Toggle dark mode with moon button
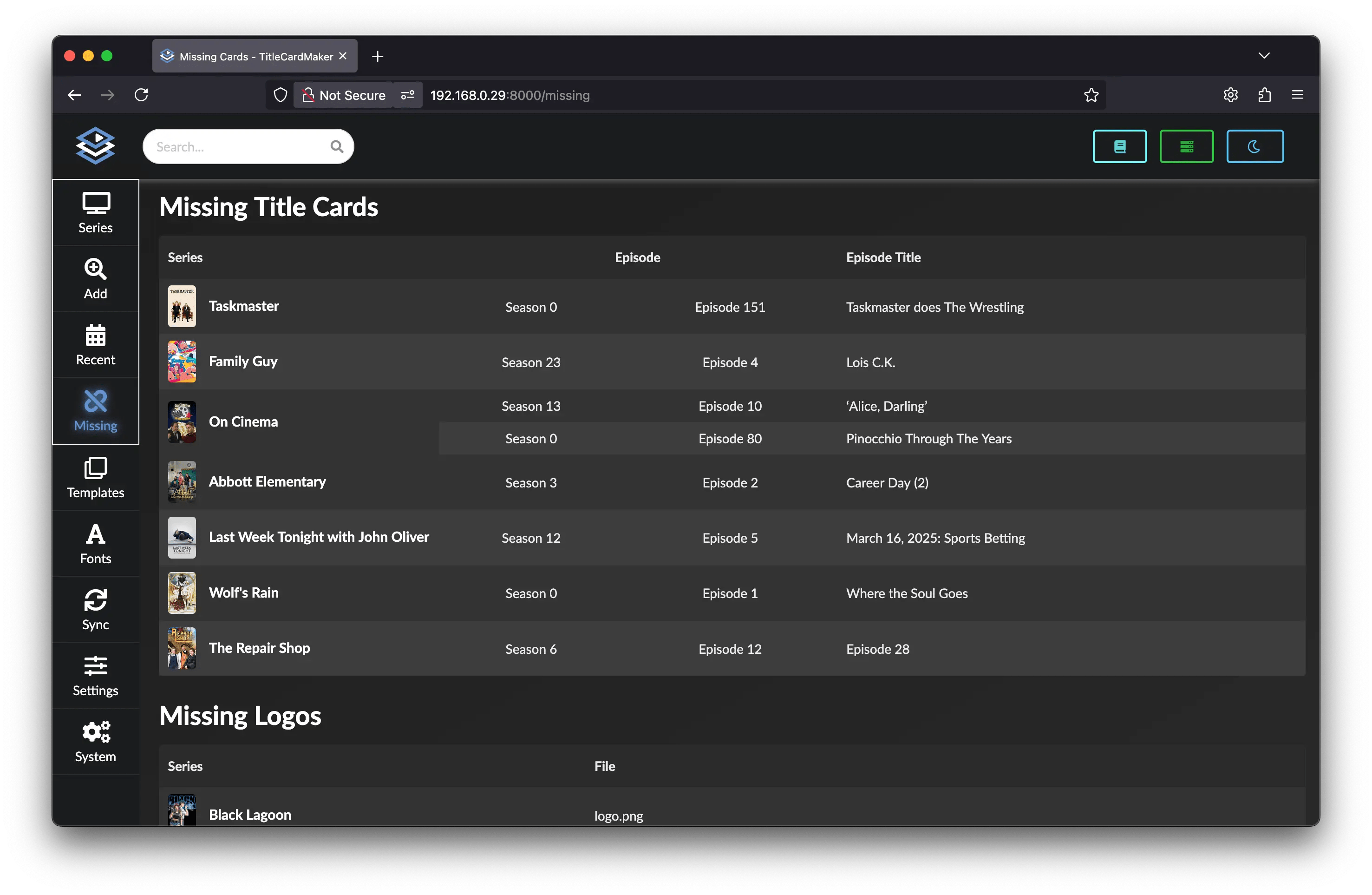The width and height of the screenshot is (1372, 895). pyautogui.click(x=1254, y=146)
